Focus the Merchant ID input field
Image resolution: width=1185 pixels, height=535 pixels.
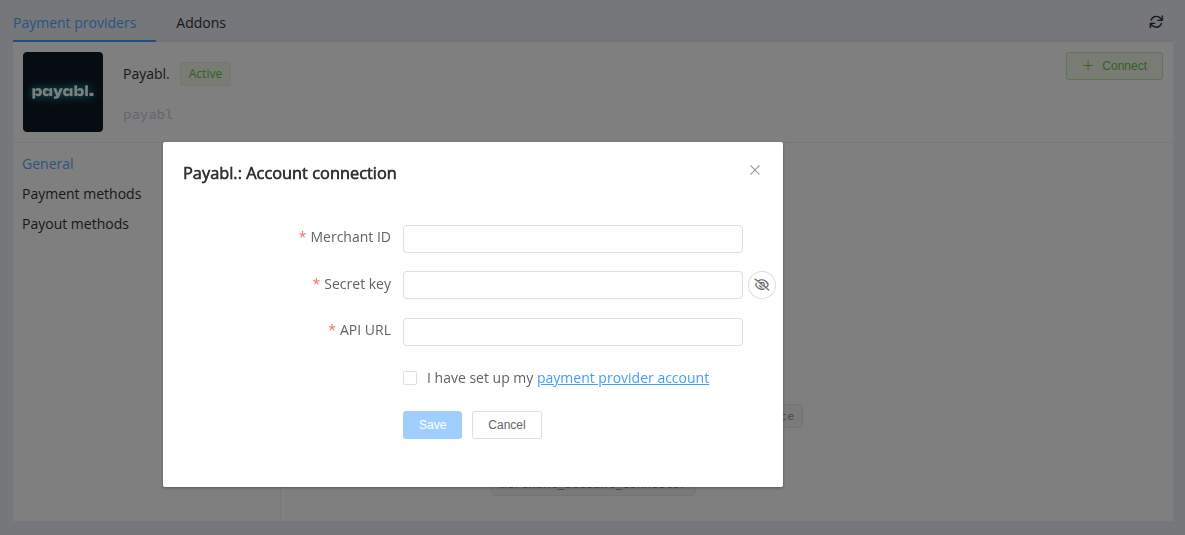572,238
